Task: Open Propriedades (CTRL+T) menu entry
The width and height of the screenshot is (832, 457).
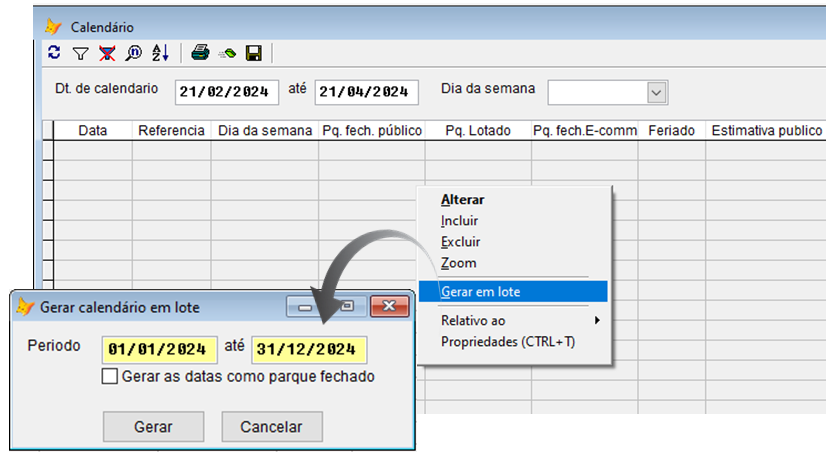Action: click(x=508, y=341)
